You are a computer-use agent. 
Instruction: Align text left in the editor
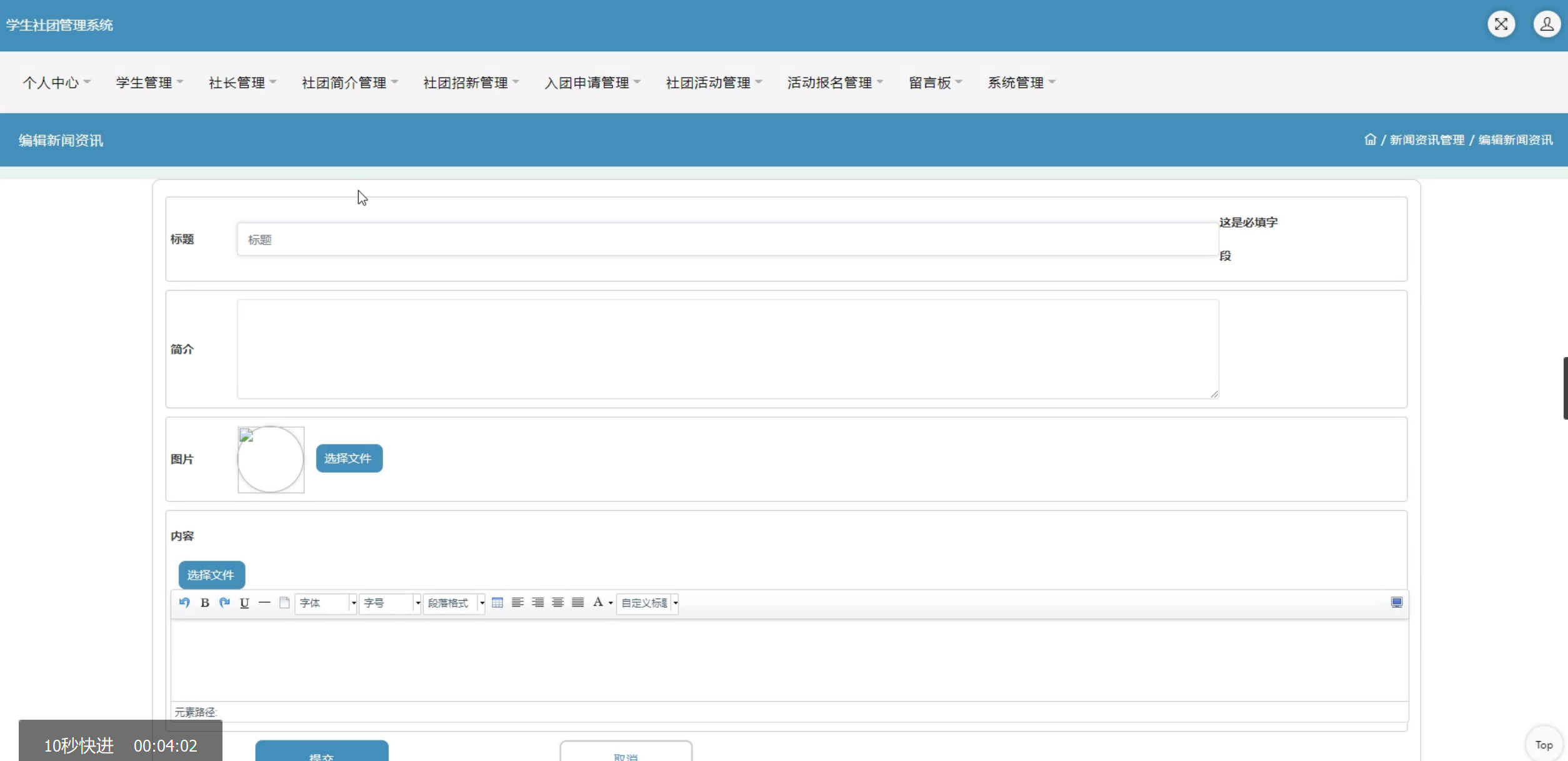pyautogui.click(x=517, y=603)
